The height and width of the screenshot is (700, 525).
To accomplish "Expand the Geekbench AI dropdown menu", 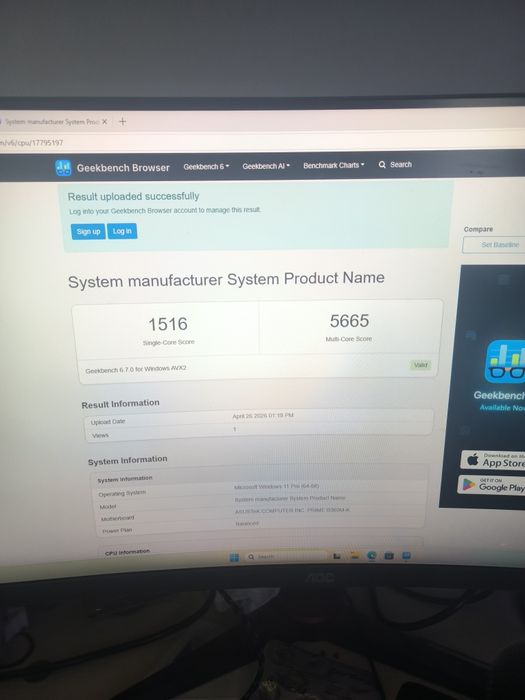I will [x=266, y=166].
